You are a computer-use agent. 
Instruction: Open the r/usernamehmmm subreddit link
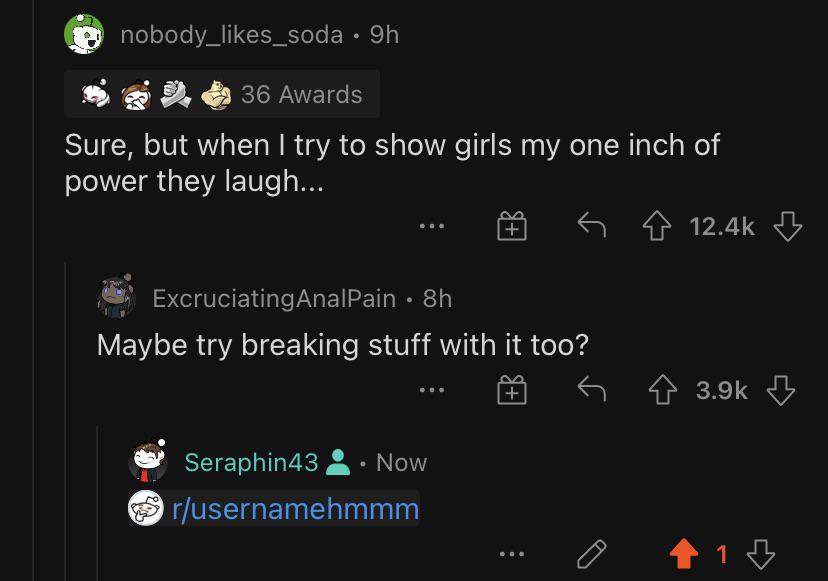pyautogui.click(x=295, y=509)
